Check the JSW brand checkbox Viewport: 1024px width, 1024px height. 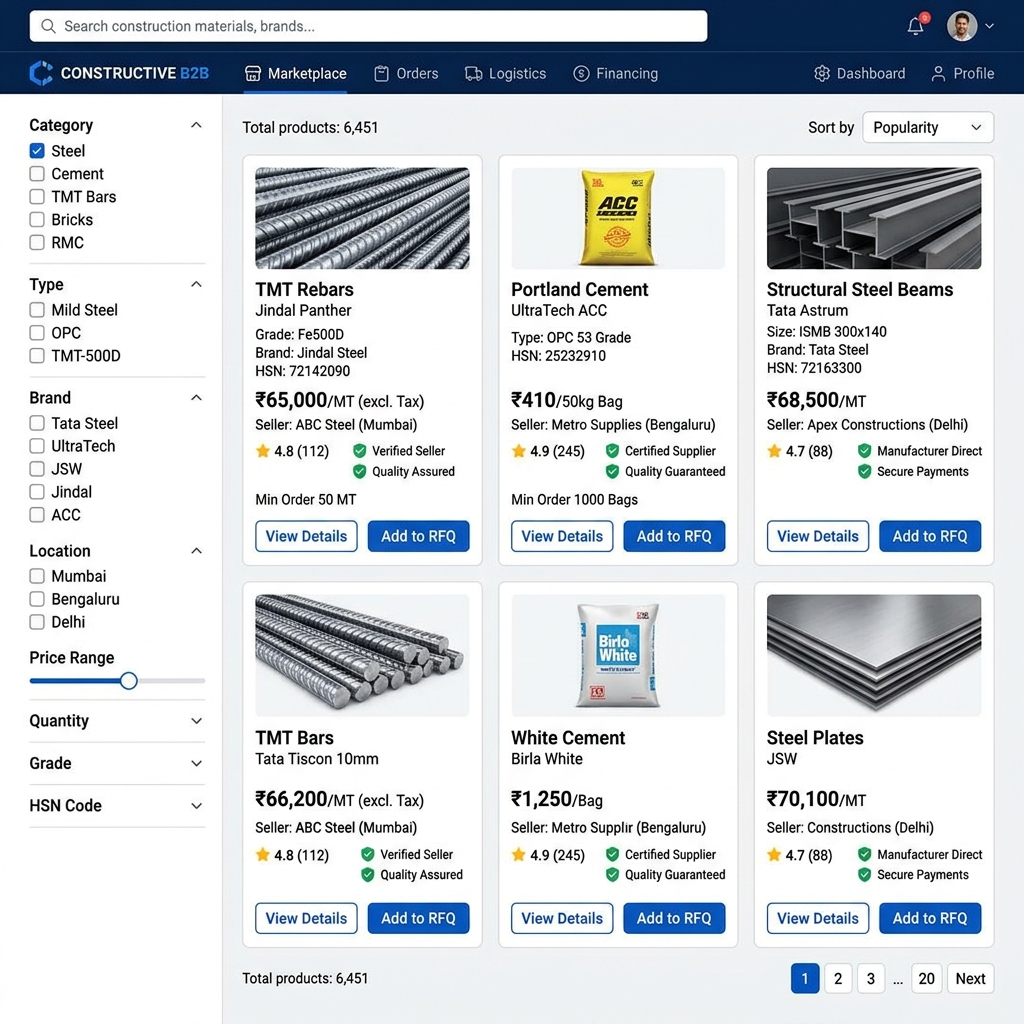tap(37, 469)
